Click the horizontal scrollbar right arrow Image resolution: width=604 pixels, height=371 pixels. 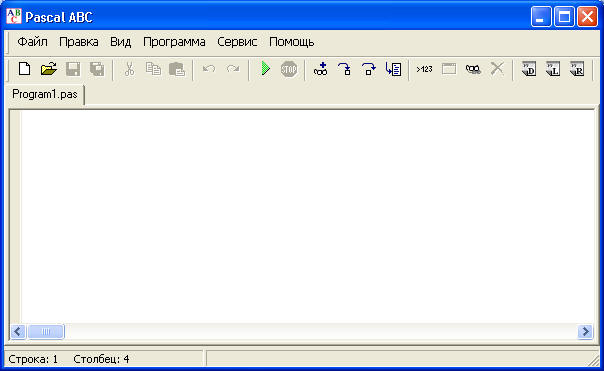pyautogui.click(x=585, y=331)
